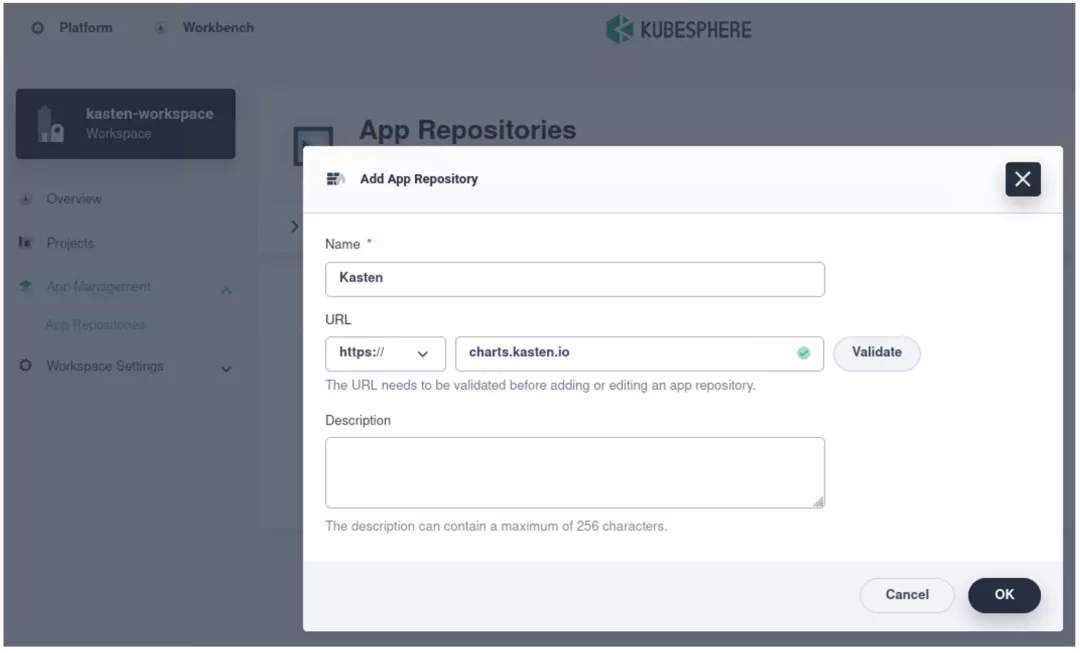This screenshot has height=653, width=1080.
Task: Click the Workspace Settings gear icon
Action: coord(25,366)
